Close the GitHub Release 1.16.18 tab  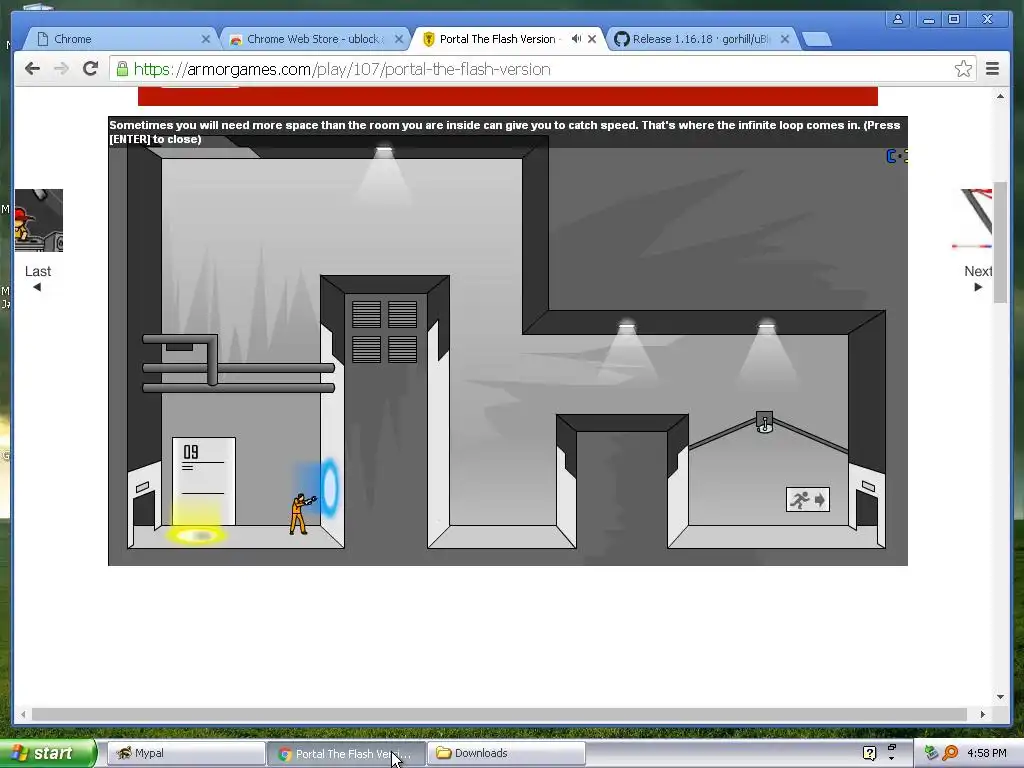click(x=785, y=39)
